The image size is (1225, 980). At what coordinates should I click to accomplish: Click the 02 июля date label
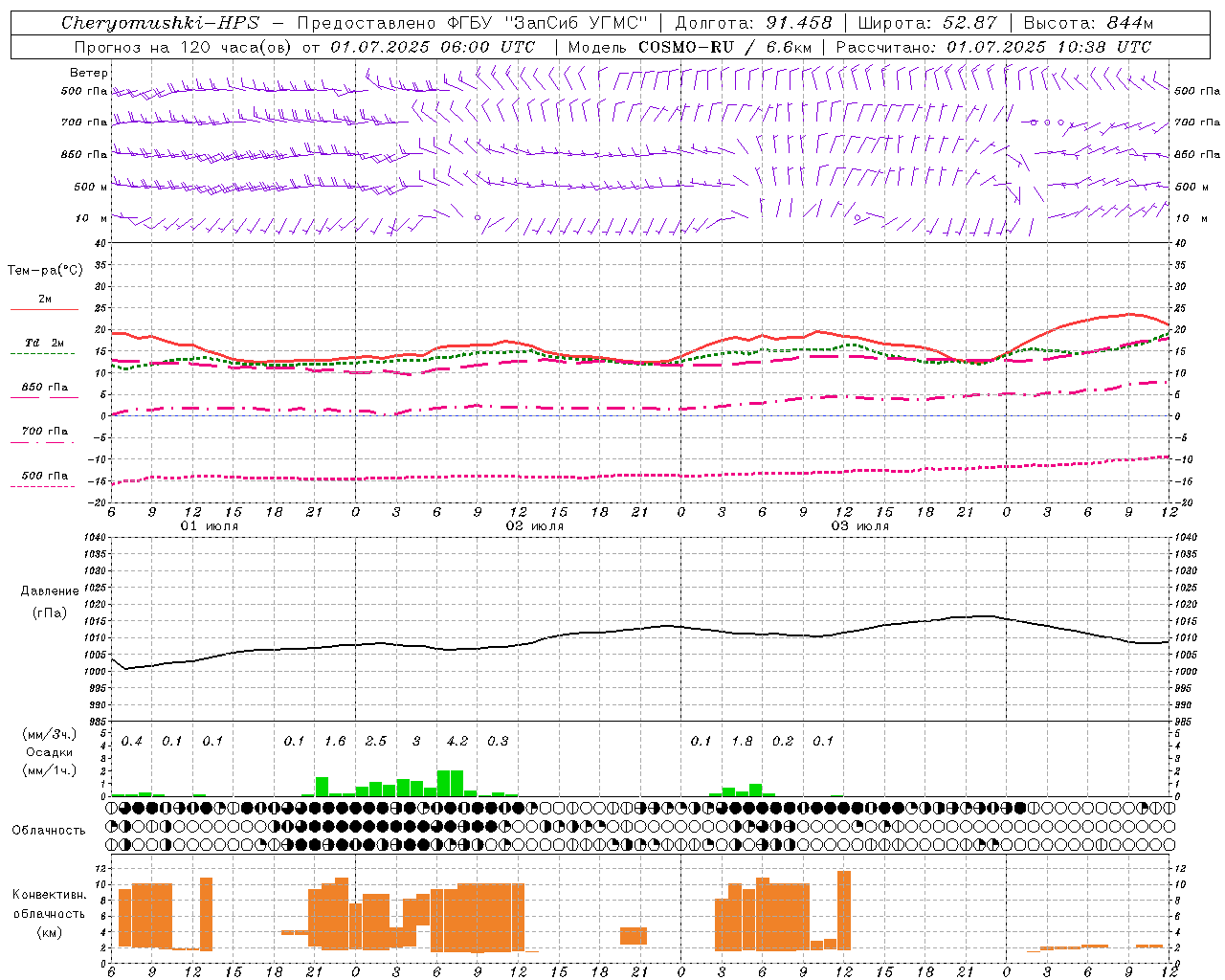[535, 526]
